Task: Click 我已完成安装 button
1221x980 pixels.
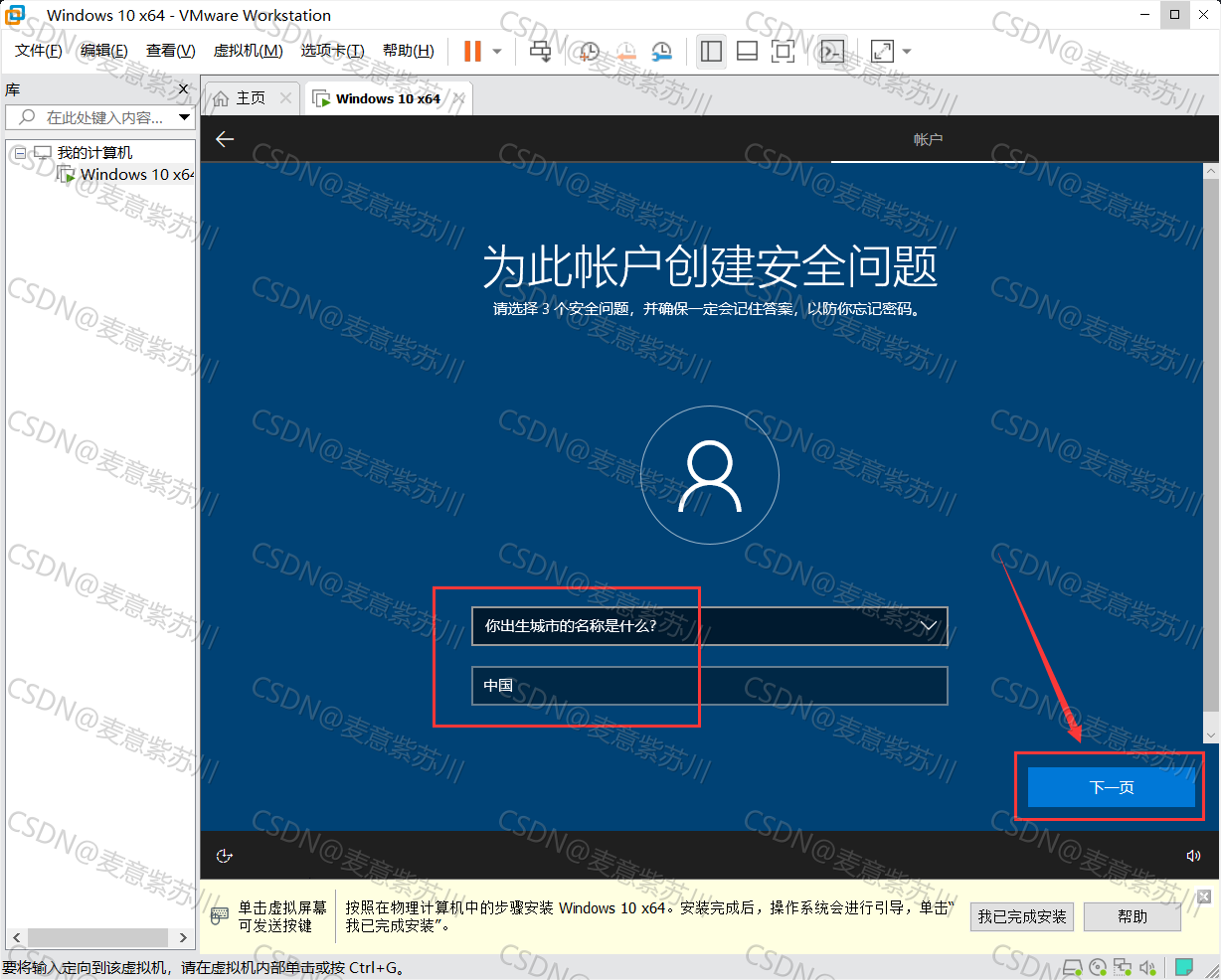Action: [1022, 917]
